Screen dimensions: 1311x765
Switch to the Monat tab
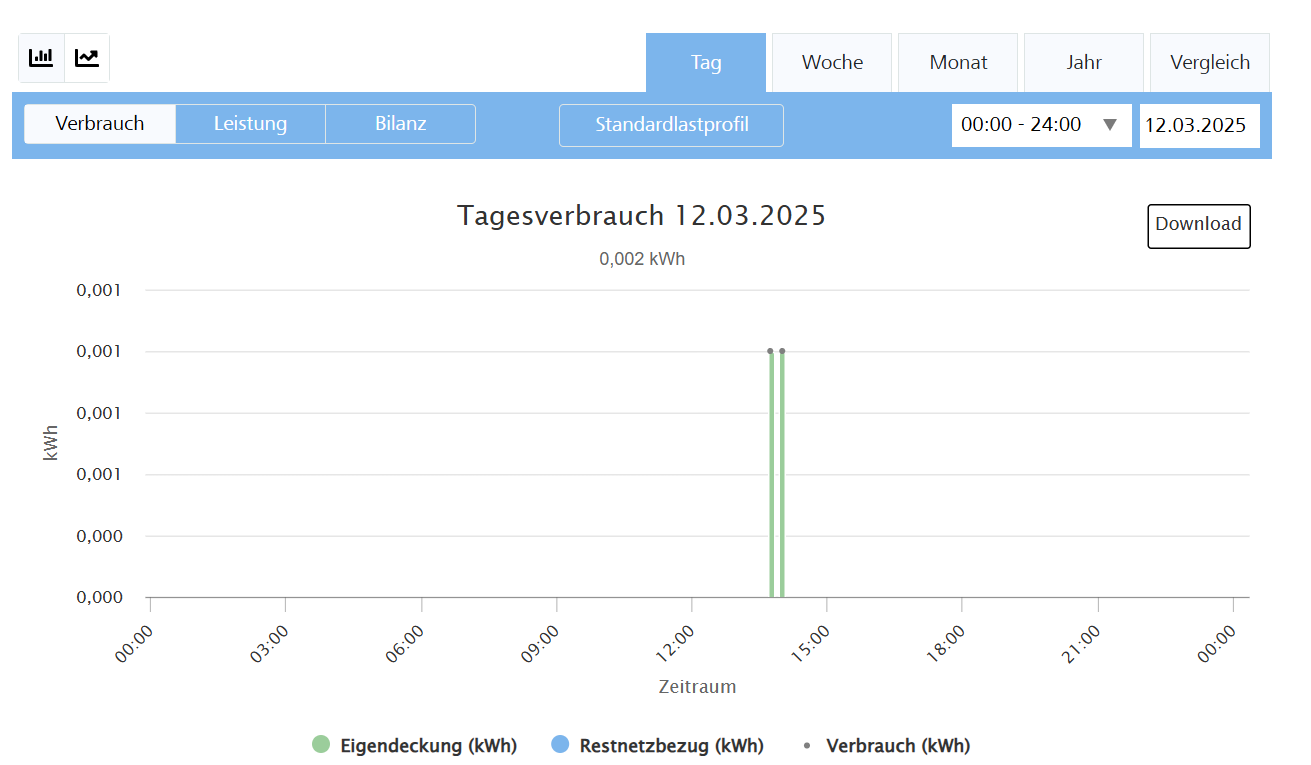click(x=958, y=62)
